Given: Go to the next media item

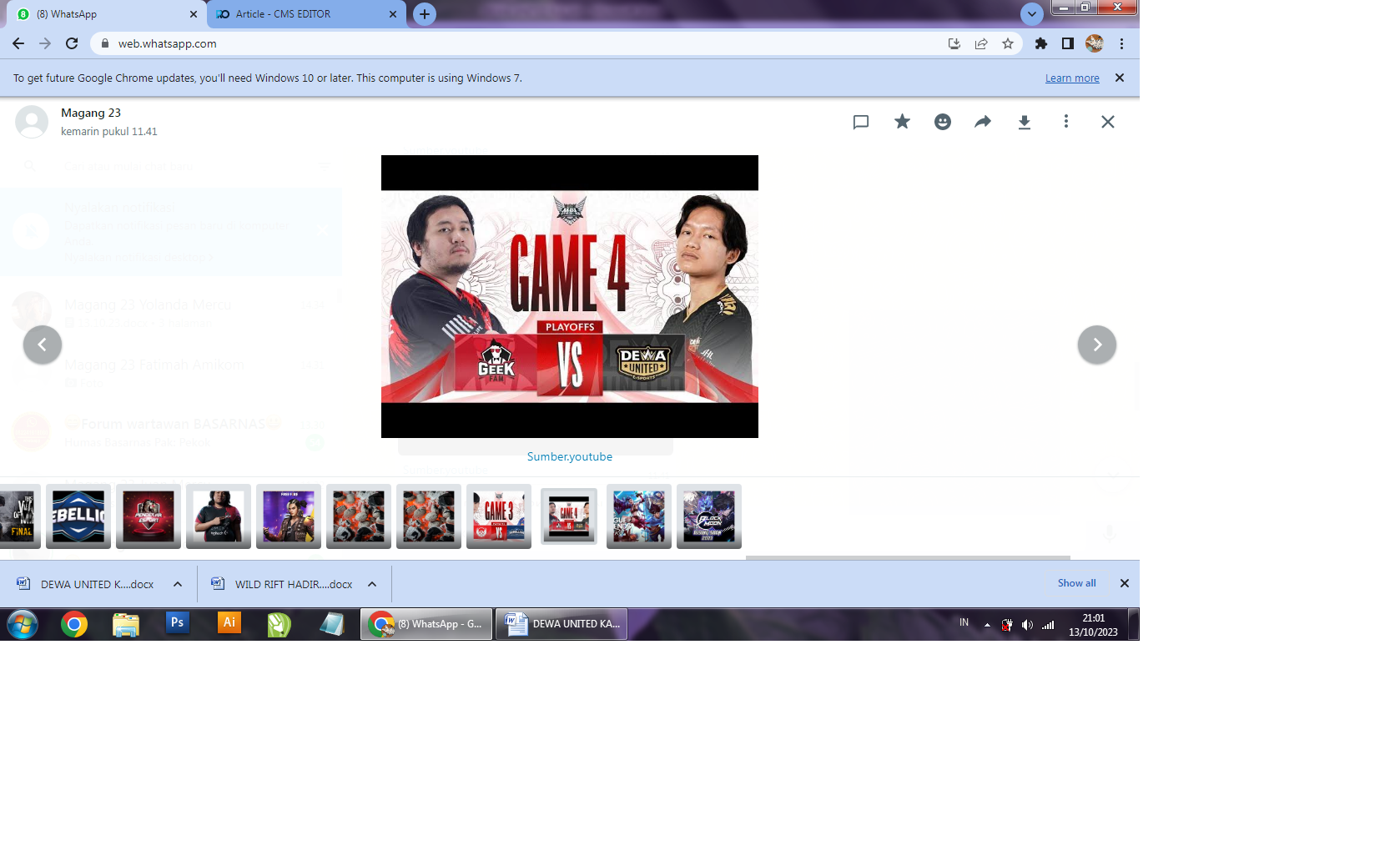Looking at the screenshot, I should (x=1097, y=345).
